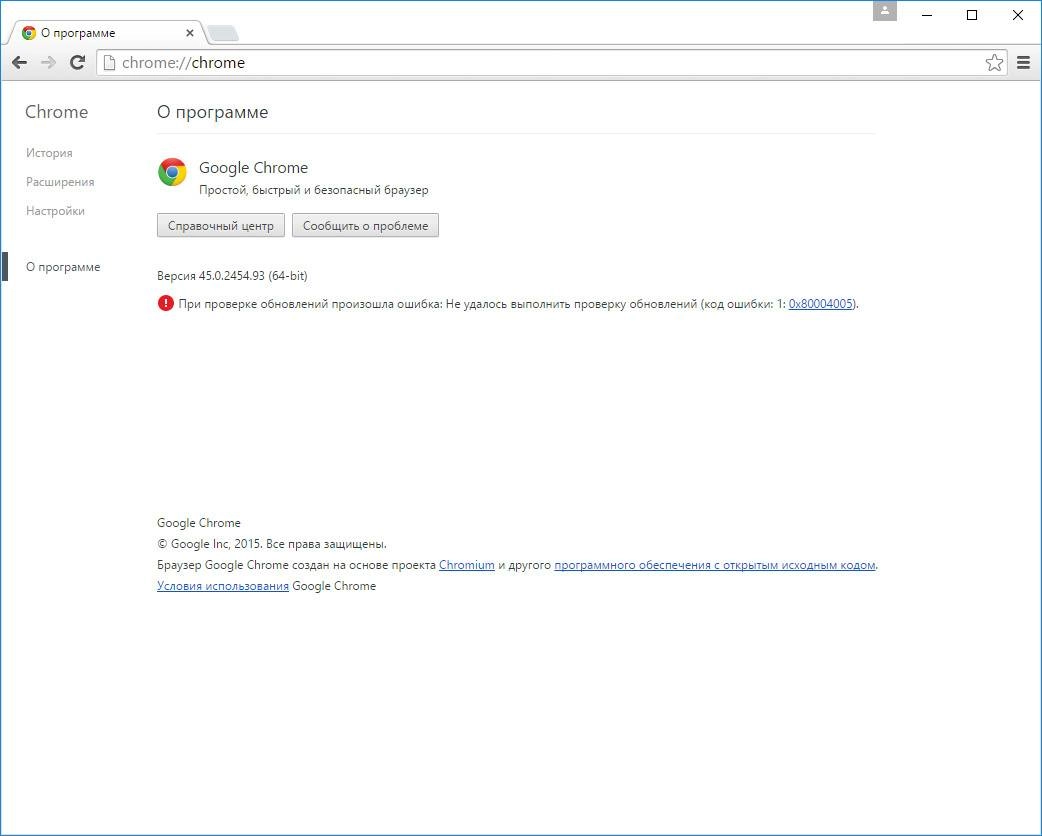Bookmark this page with the star icon
Image resolution: width=1042 pixels, height=836 pixels.
click(994, 62)
